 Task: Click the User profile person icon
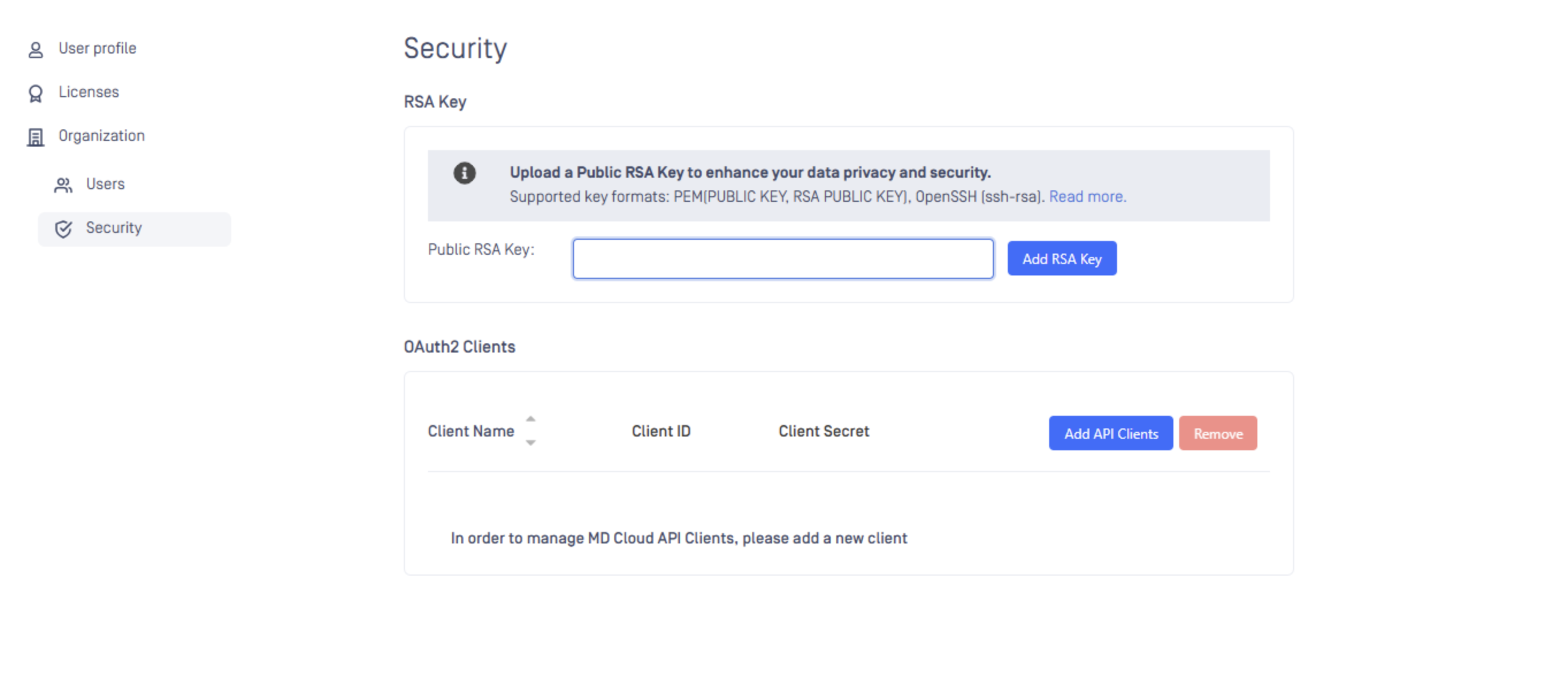pos(36,50)
